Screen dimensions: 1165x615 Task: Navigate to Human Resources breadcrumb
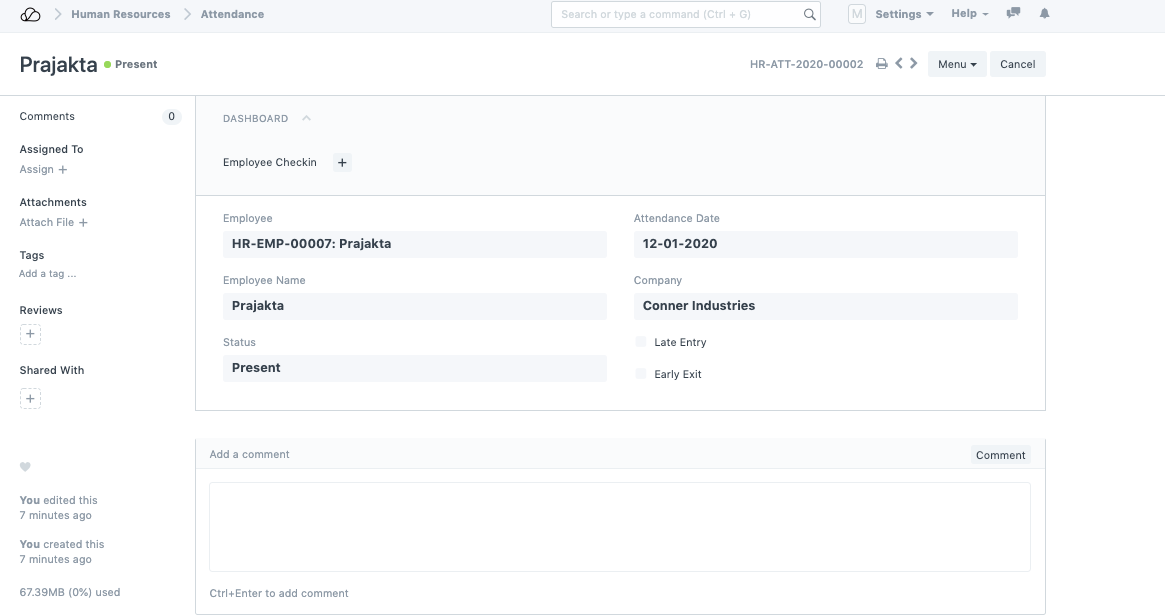coord(121,15)
